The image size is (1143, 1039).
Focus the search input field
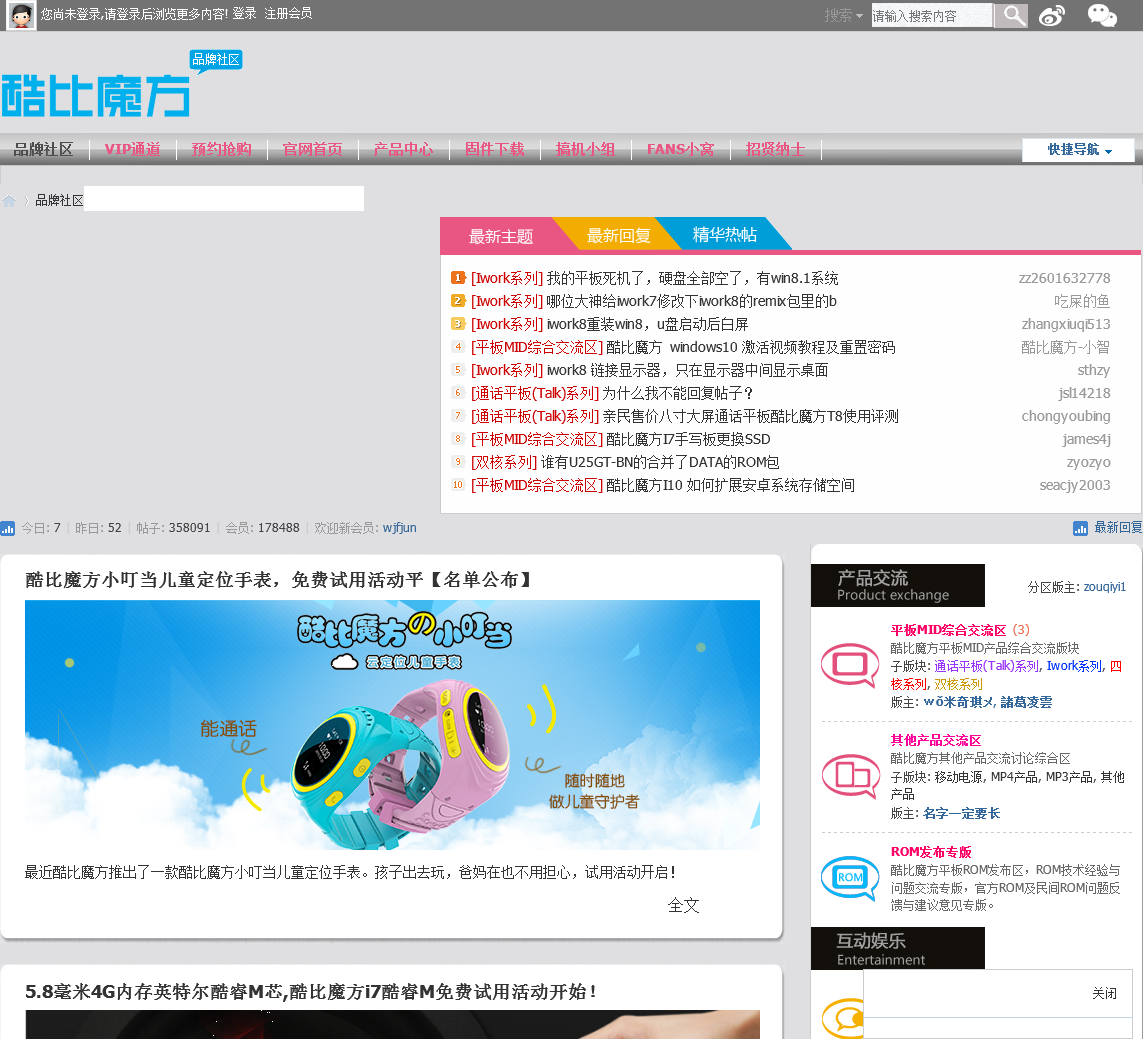tap(932, 15)
